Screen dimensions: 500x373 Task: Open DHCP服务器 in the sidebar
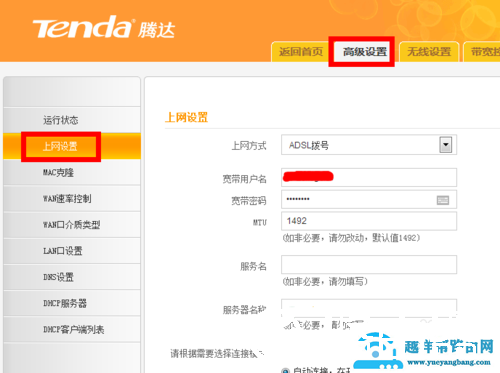pyautogui.click(x=72, y=303)
